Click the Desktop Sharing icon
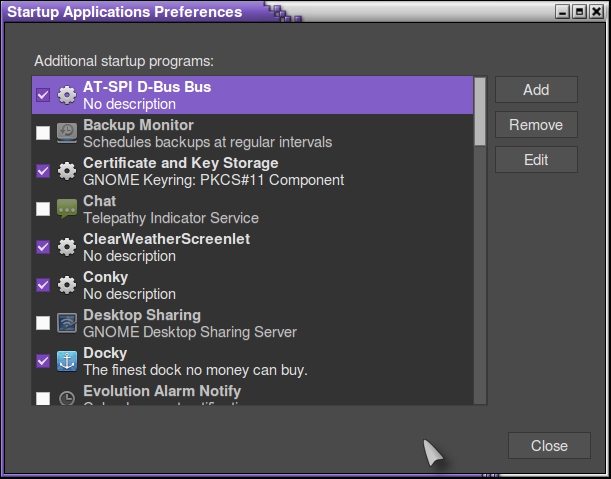The image size is (611, 479). point(67,323)
